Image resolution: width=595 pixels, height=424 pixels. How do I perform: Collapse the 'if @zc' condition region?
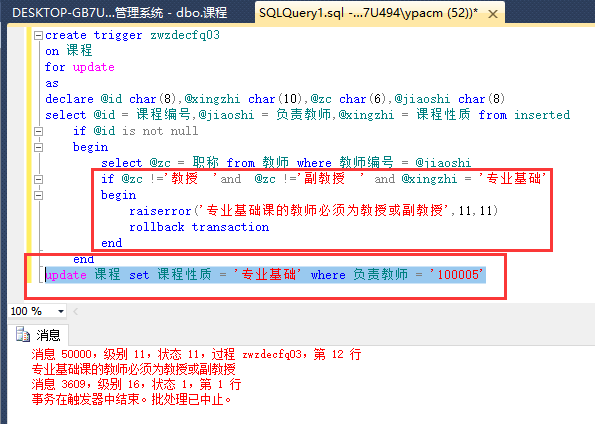(38, 179)
